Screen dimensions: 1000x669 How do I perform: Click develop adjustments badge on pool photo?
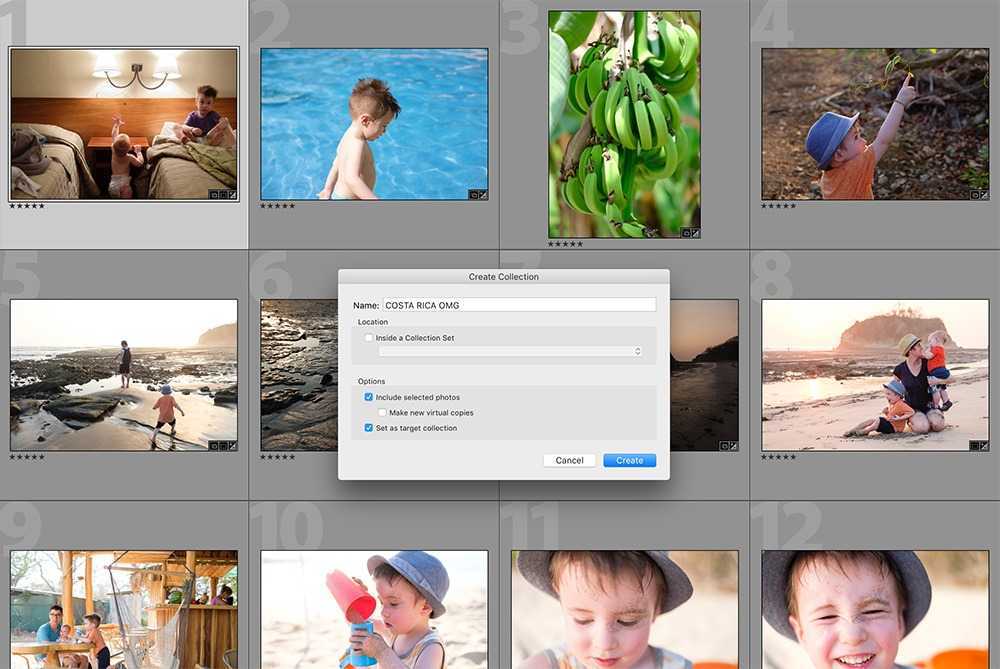pyautogui.click(x=483, y=195)
